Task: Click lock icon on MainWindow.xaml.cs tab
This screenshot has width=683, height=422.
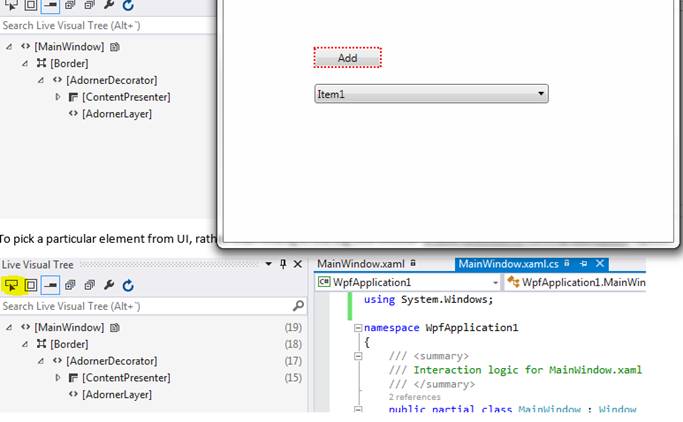Action: 567,263
